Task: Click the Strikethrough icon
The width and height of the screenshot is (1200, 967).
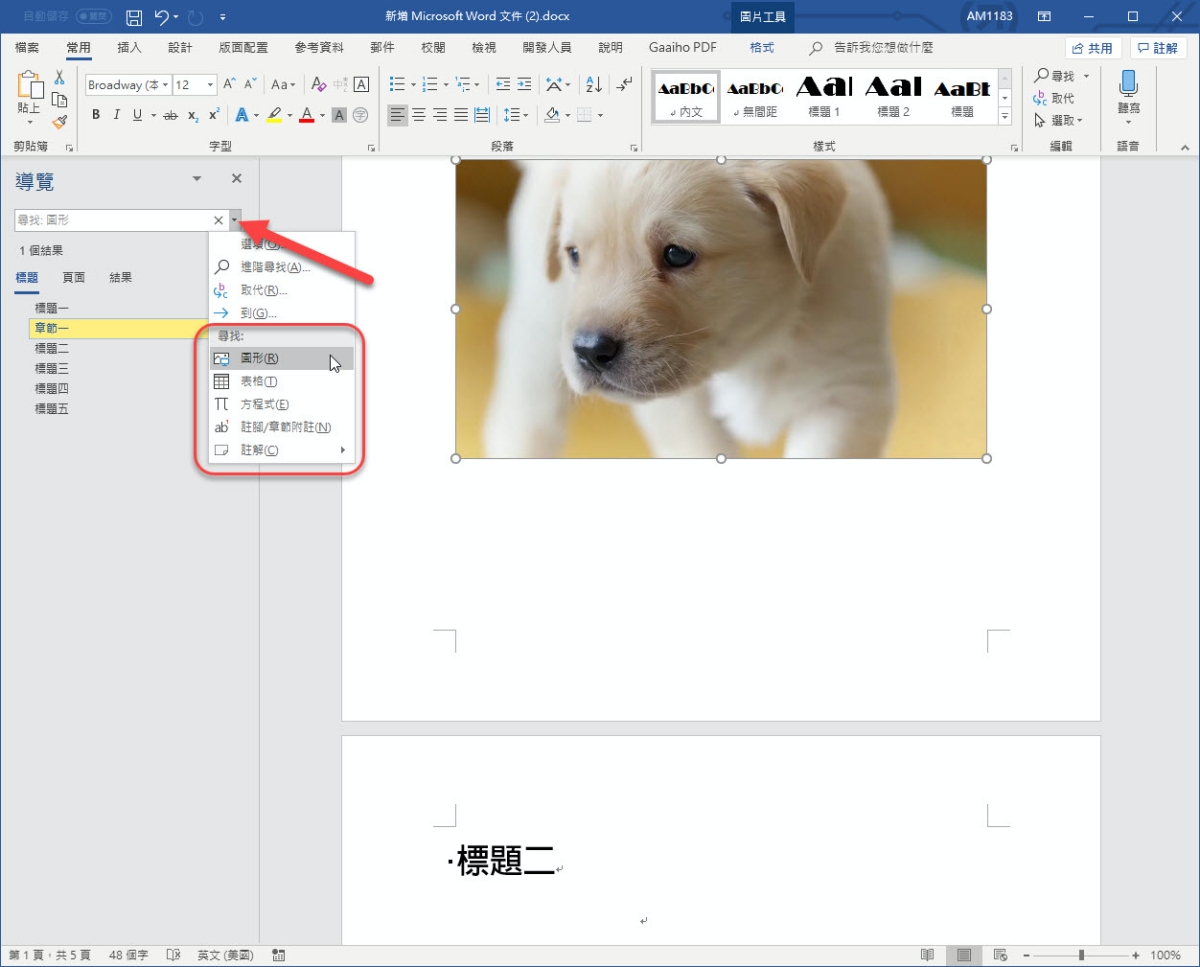Action: (170, 115)
